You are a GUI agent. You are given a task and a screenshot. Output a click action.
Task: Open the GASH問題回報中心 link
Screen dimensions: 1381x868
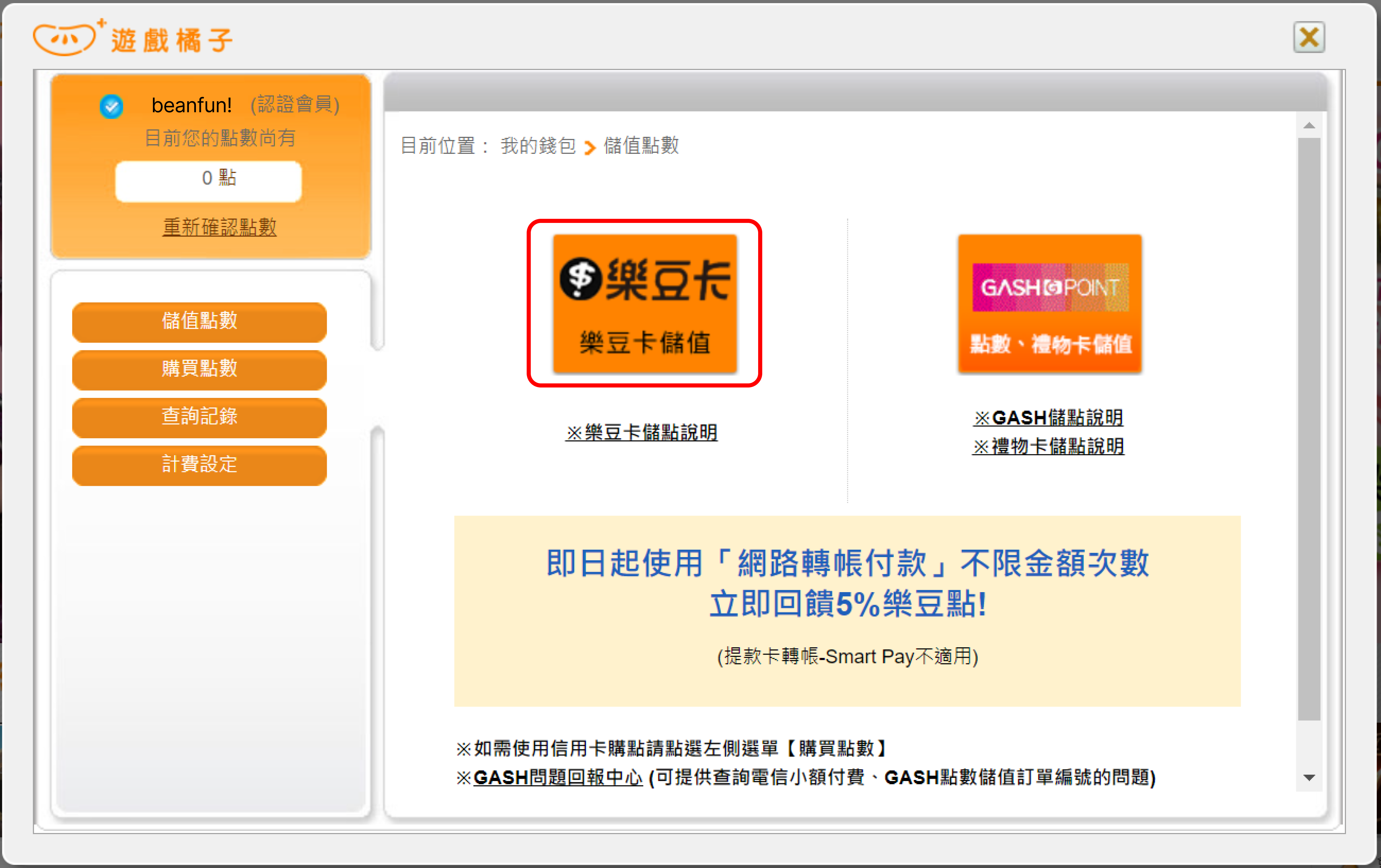click(558, 778)
